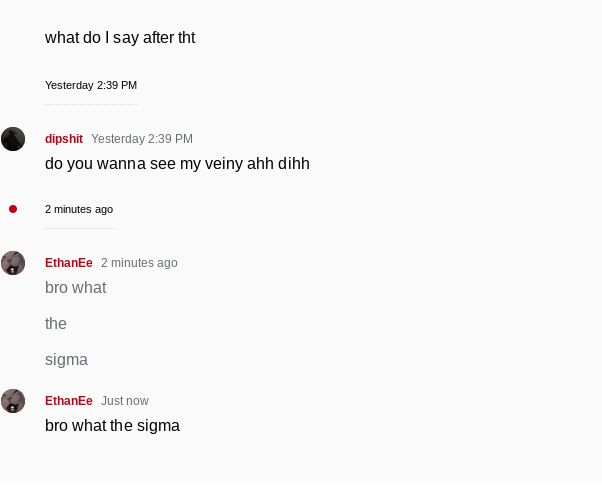This screenshot has height=496, width=602.
Task: Click the dotted line under 2 minutes ago divider
Action: pos(79,228)
